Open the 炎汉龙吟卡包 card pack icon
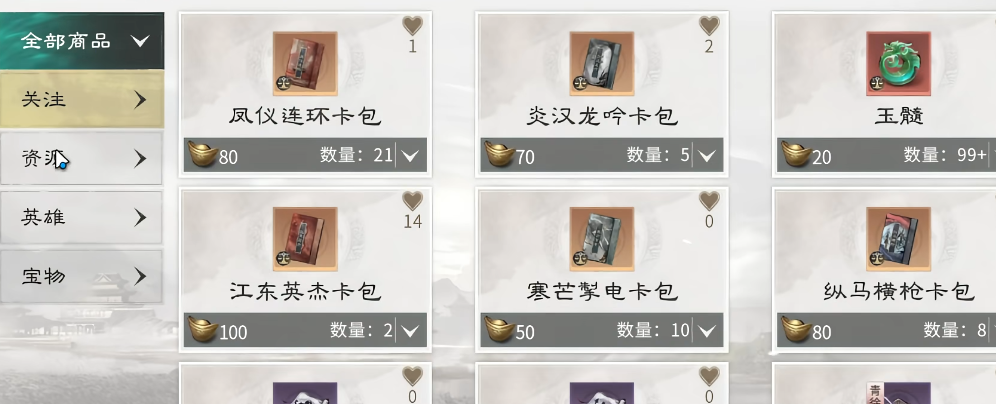 coord(602,64)
